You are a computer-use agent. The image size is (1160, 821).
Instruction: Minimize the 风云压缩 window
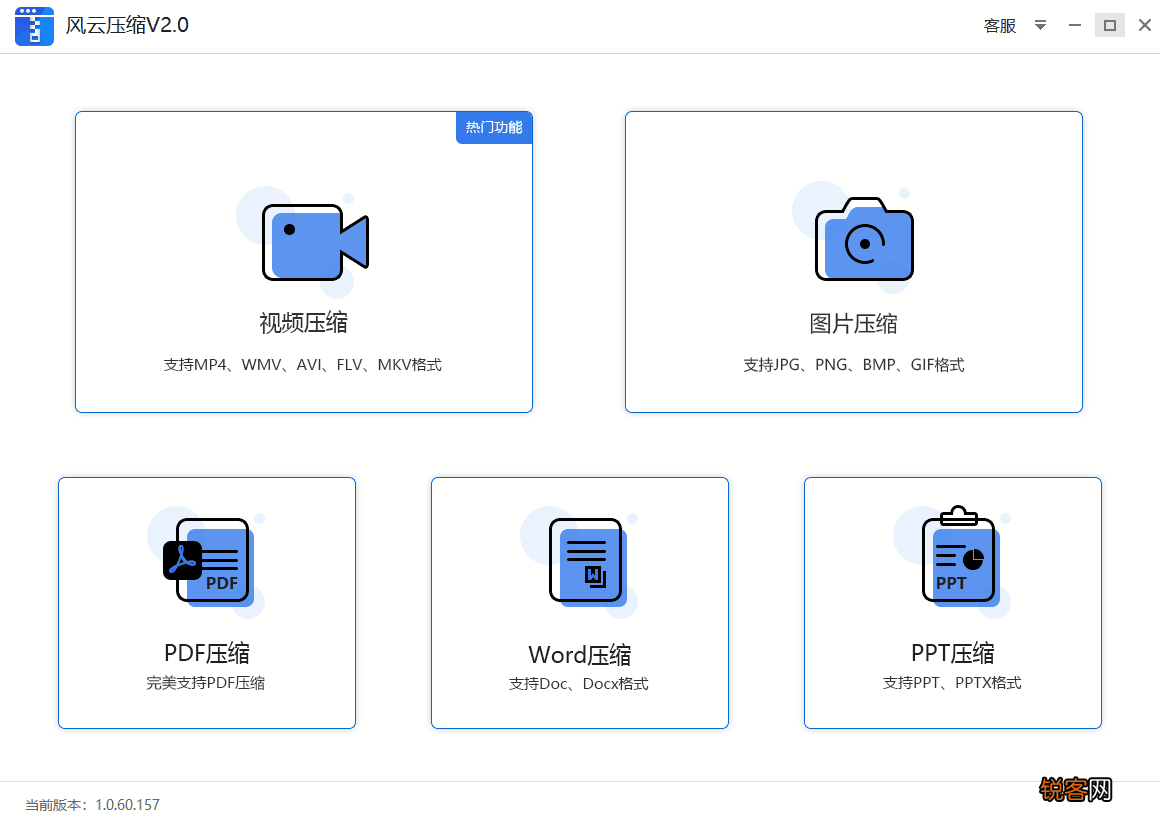click(x=1075, y=26)
